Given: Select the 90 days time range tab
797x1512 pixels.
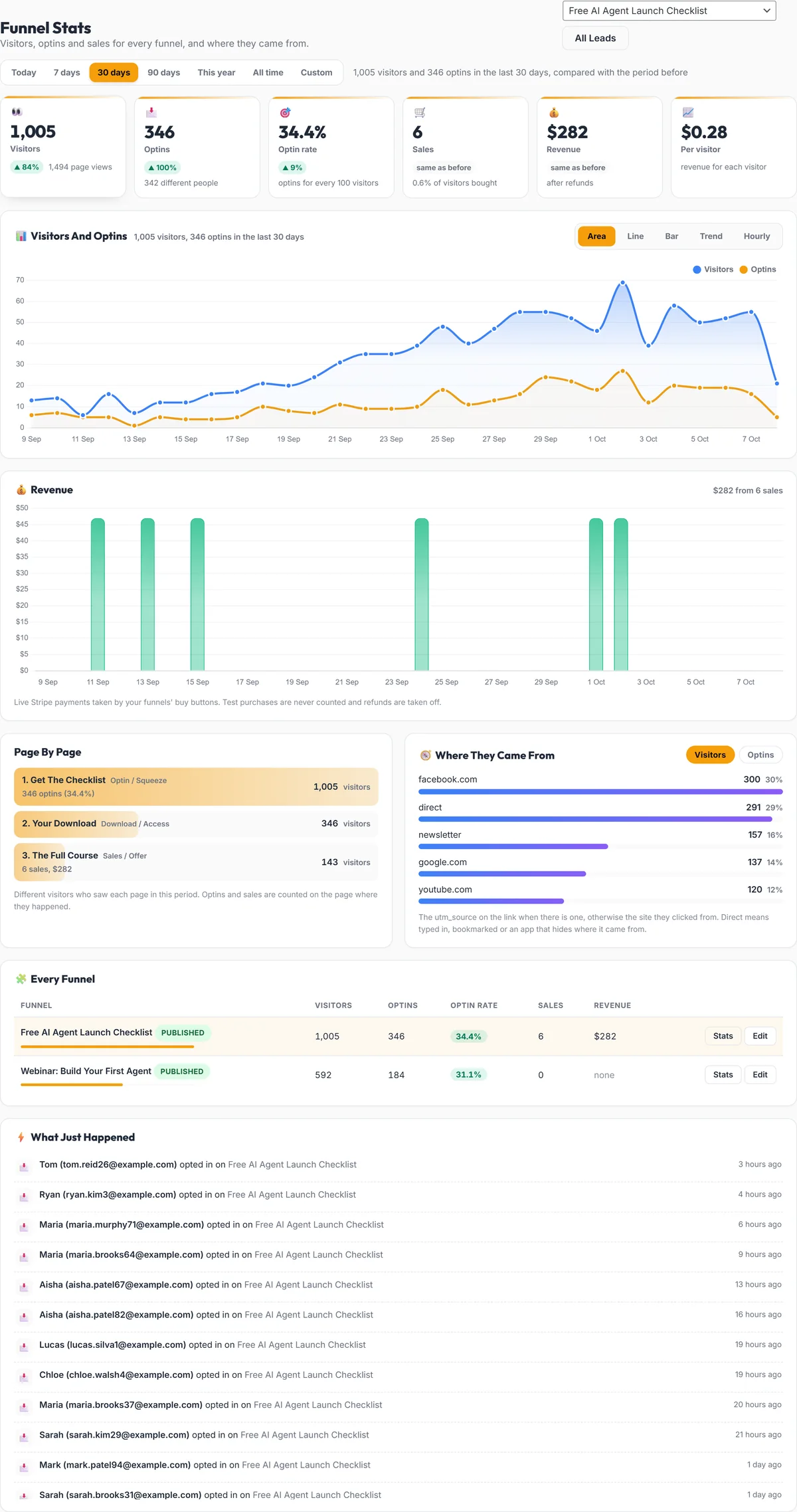Looking at the screenshot, I should (x=163, y=72).
